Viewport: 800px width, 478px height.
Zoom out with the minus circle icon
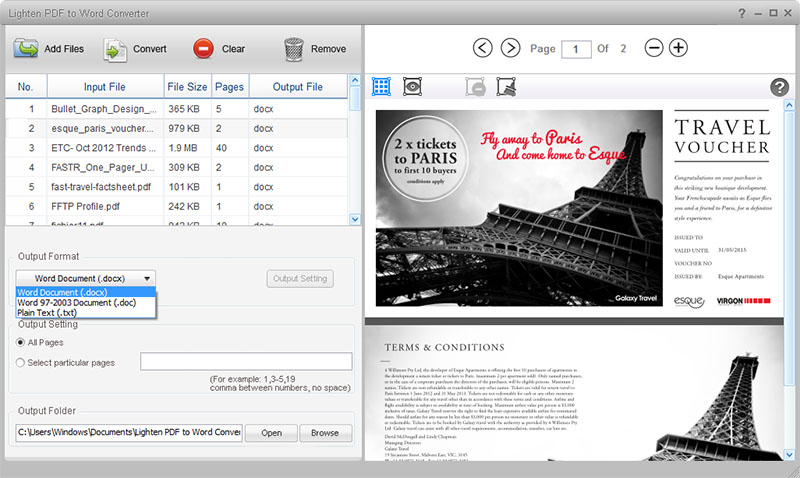pos(654,48)
